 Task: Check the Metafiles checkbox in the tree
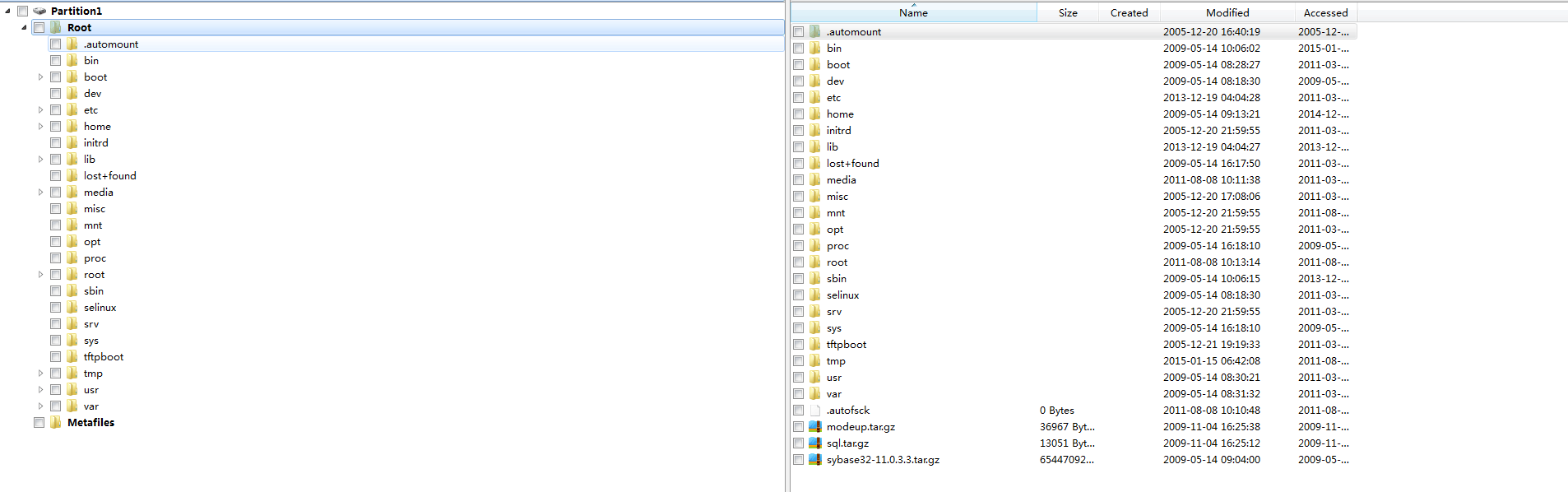(x=39, y=422)
